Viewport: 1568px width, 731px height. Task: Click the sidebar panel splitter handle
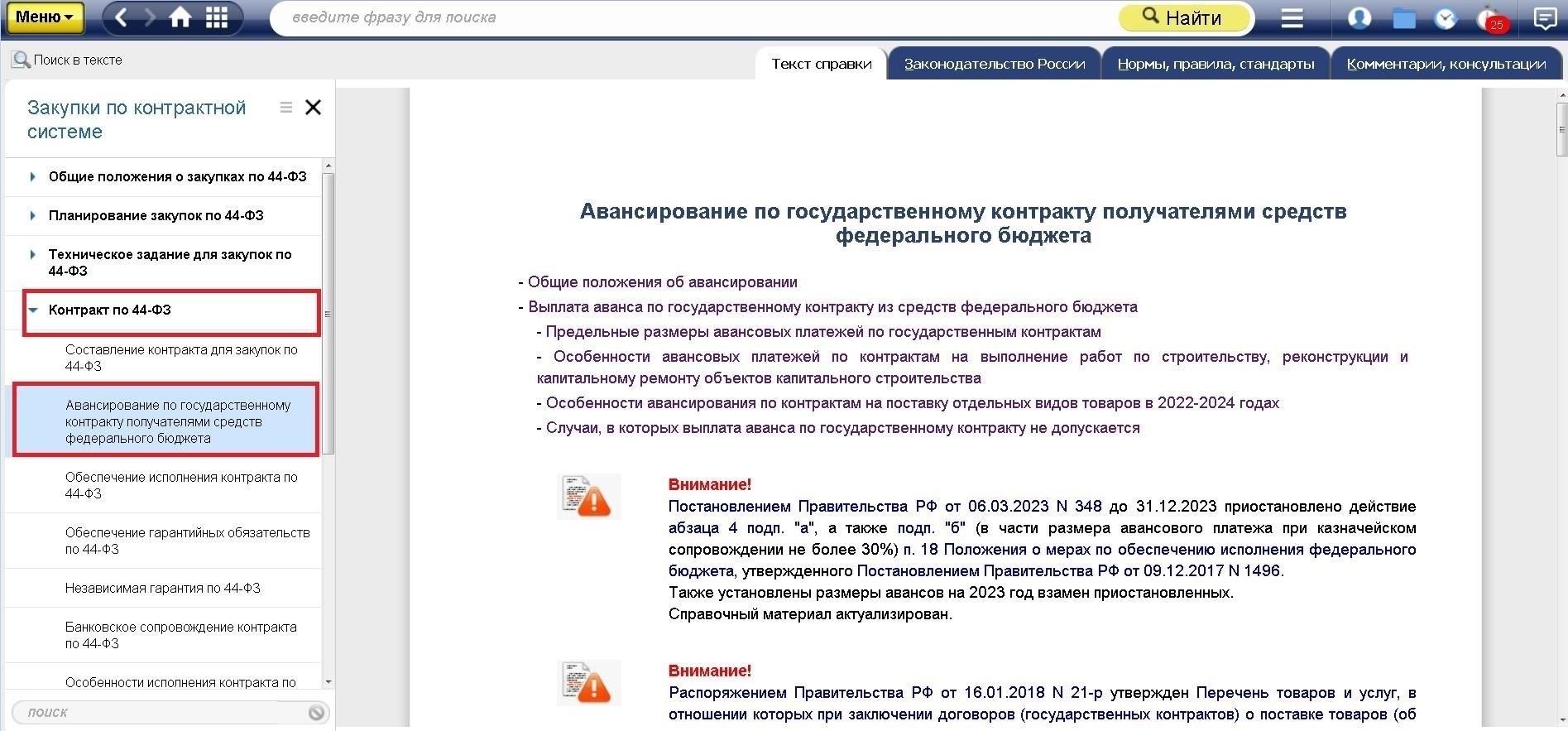(328, 314)
